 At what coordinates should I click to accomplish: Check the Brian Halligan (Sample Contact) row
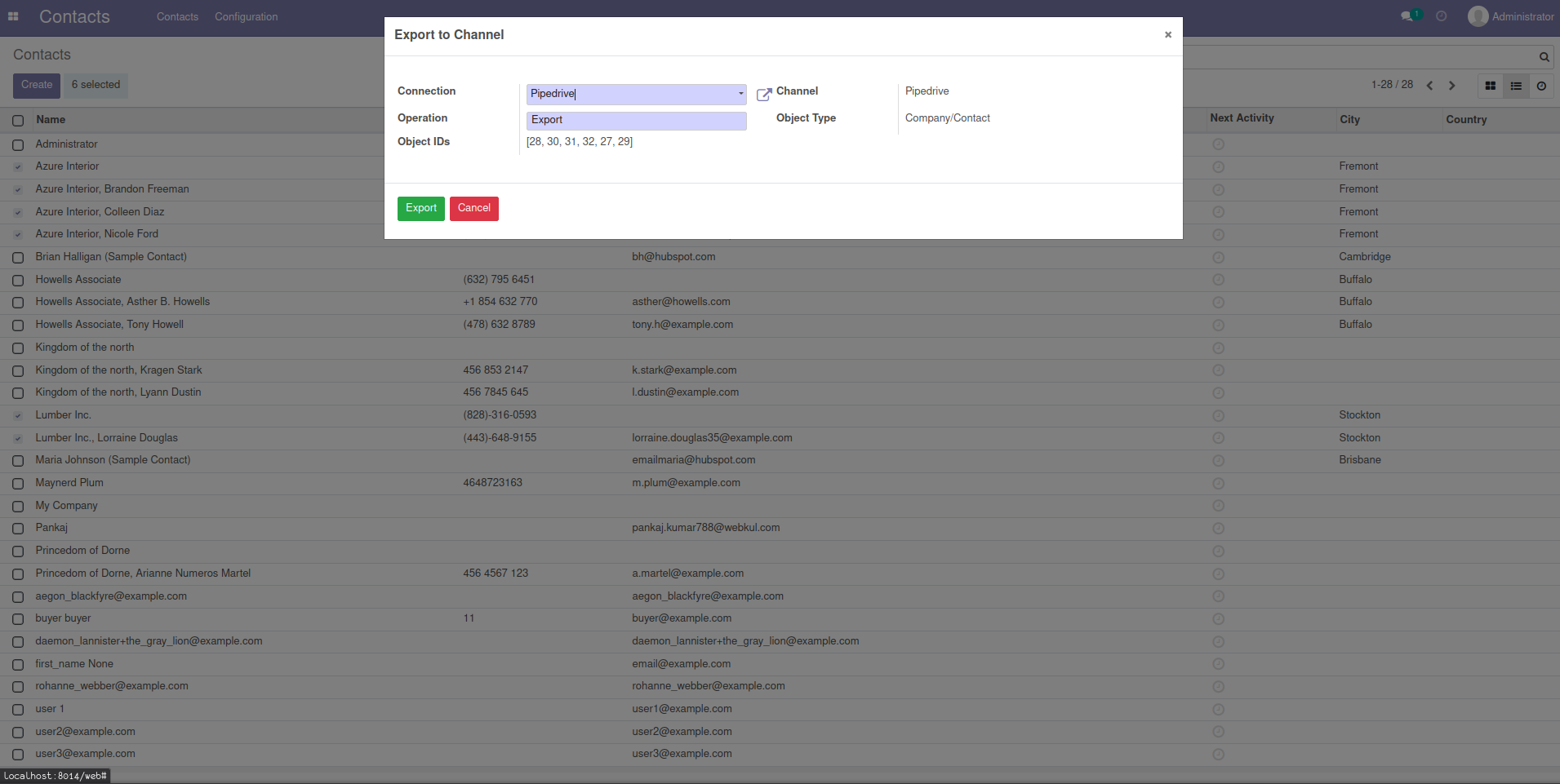tap(18, 258)
